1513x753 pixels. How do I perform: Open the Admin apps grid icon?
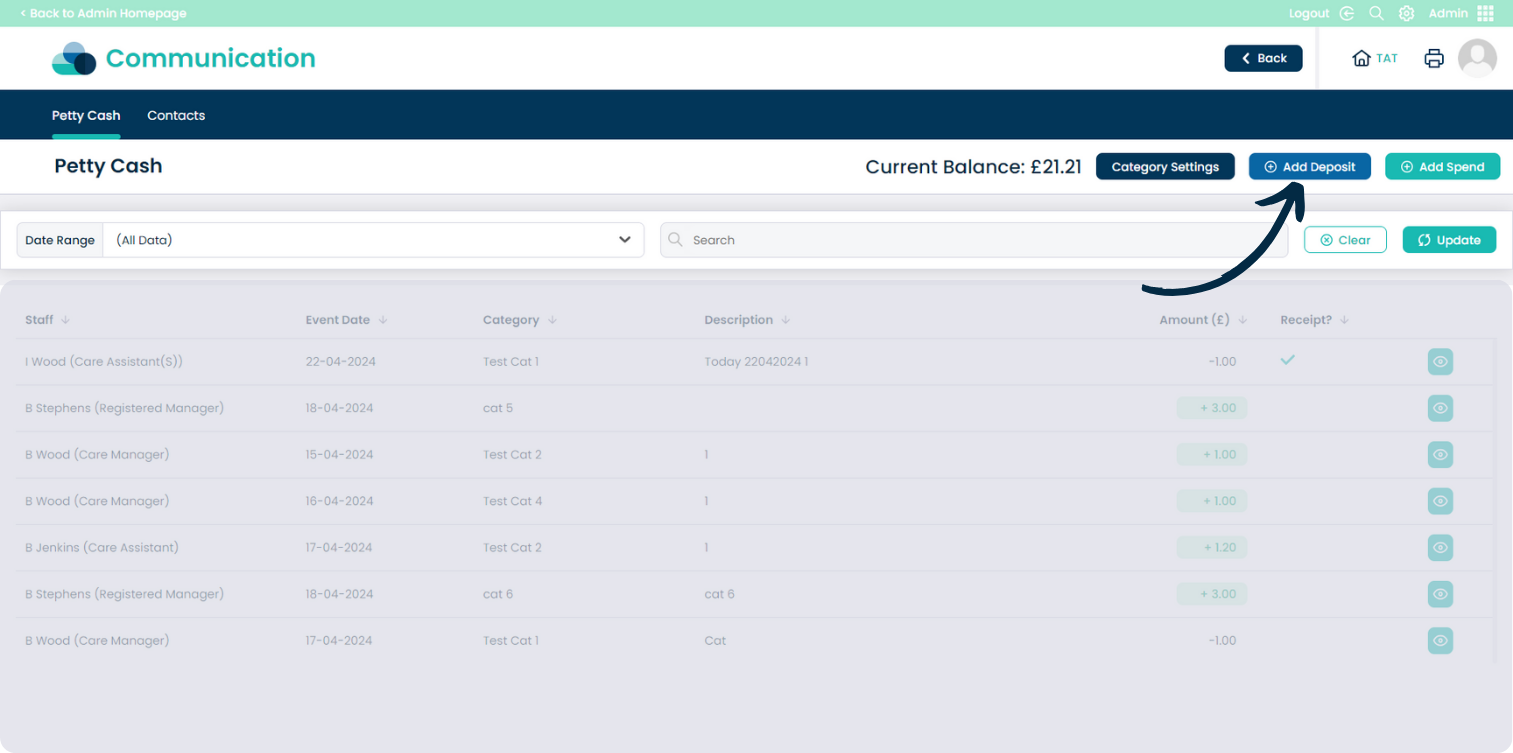1485,13
